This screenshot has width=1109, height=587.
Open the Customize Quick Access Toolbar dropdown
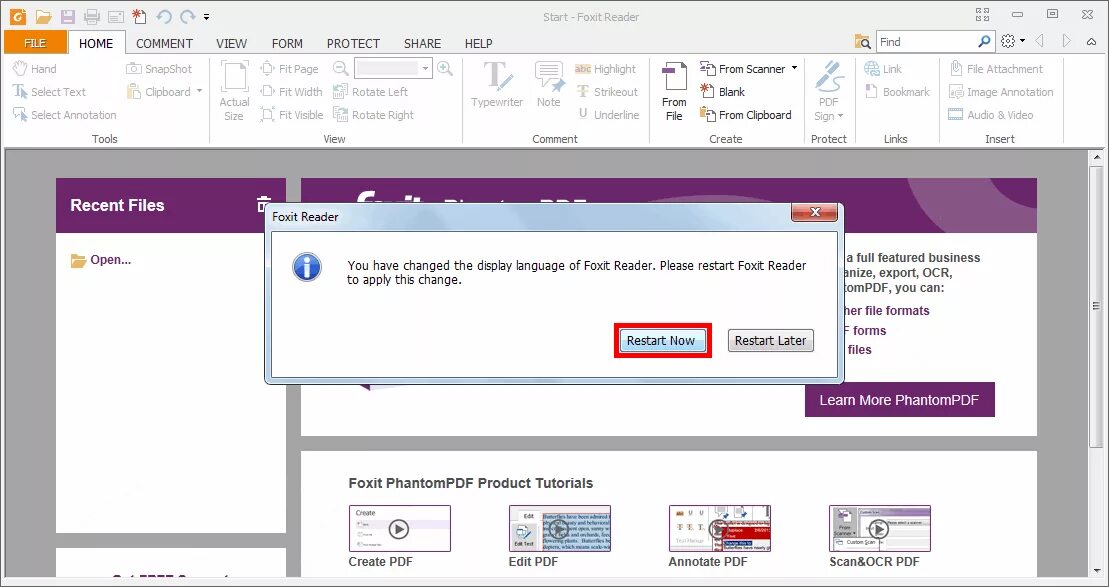click(x=207, y=16)
